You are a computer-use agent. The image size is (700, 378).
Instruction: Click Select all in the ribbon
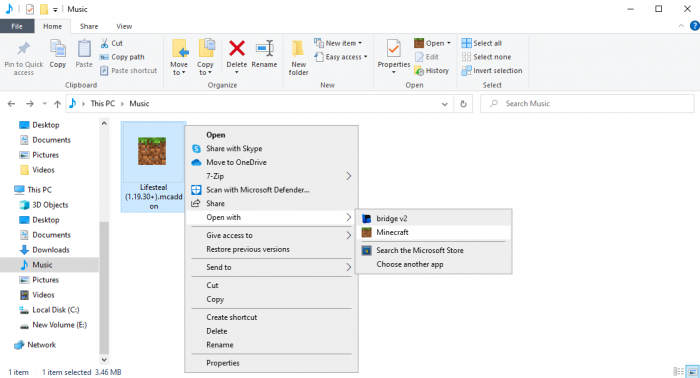pyautogui.click(x=482, y=43)
